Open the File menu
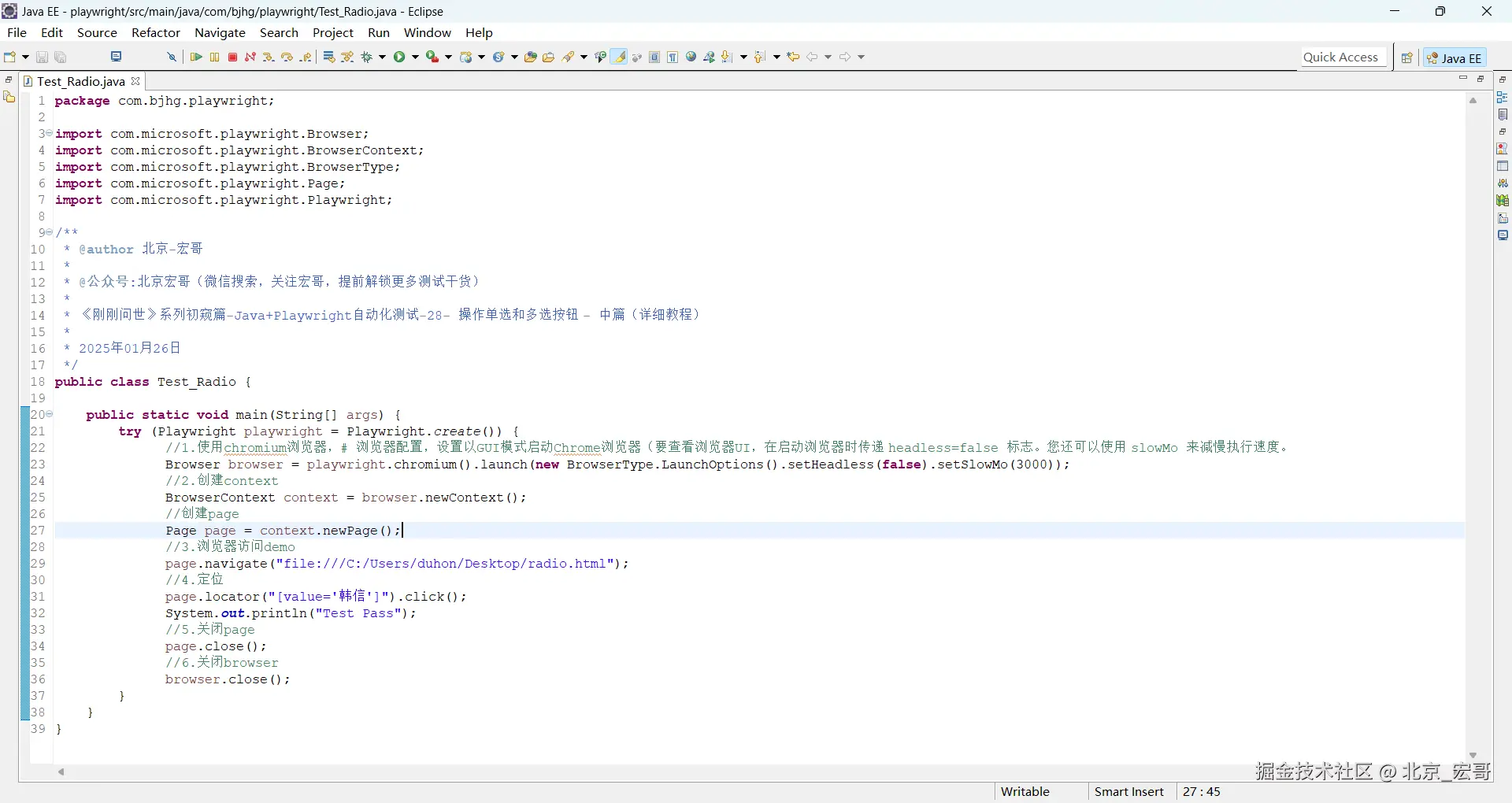 17,32
